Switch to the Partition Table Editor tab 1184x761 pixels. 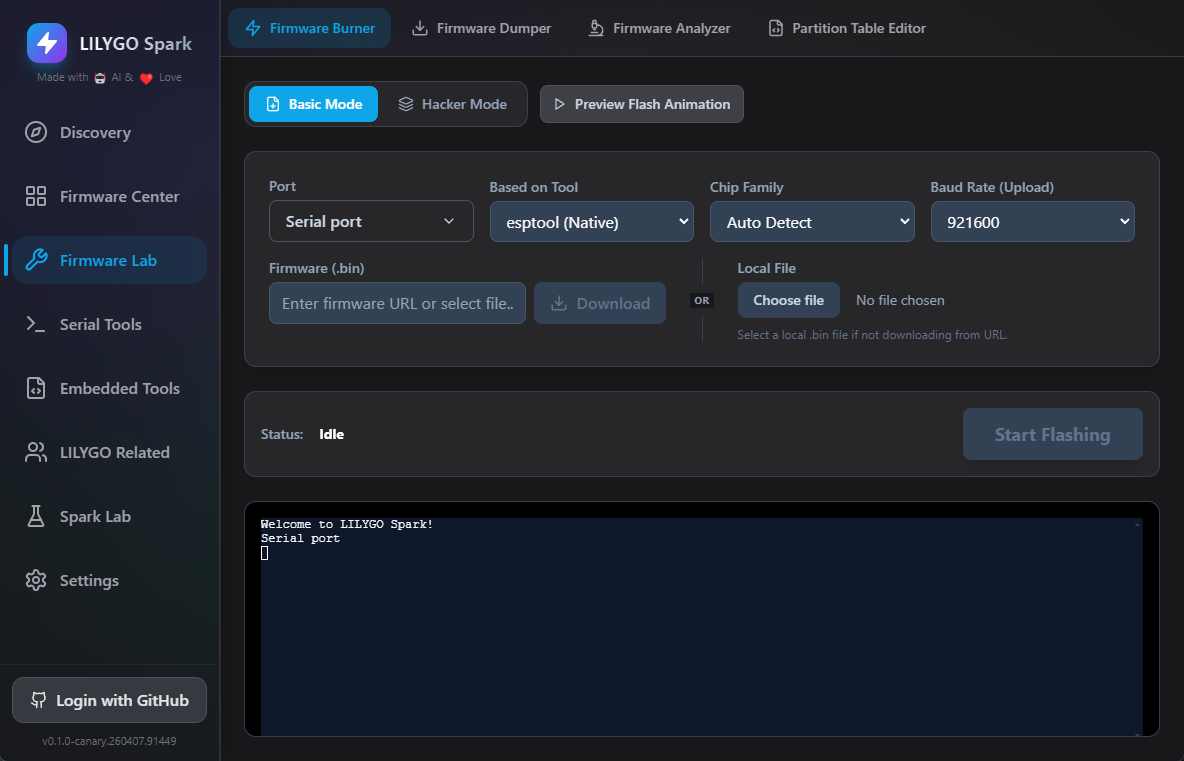point(846,28)
